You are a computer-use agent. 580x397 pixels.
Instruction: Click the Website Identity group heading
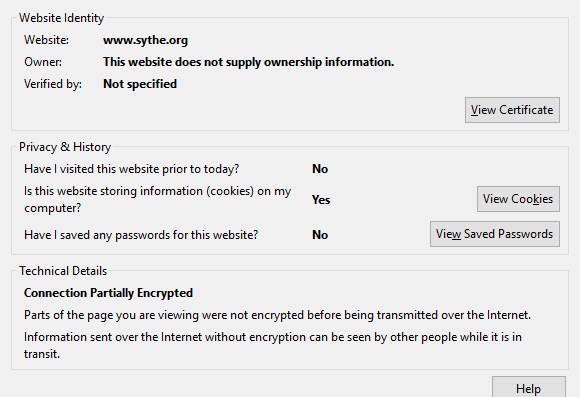click(61, 18)
